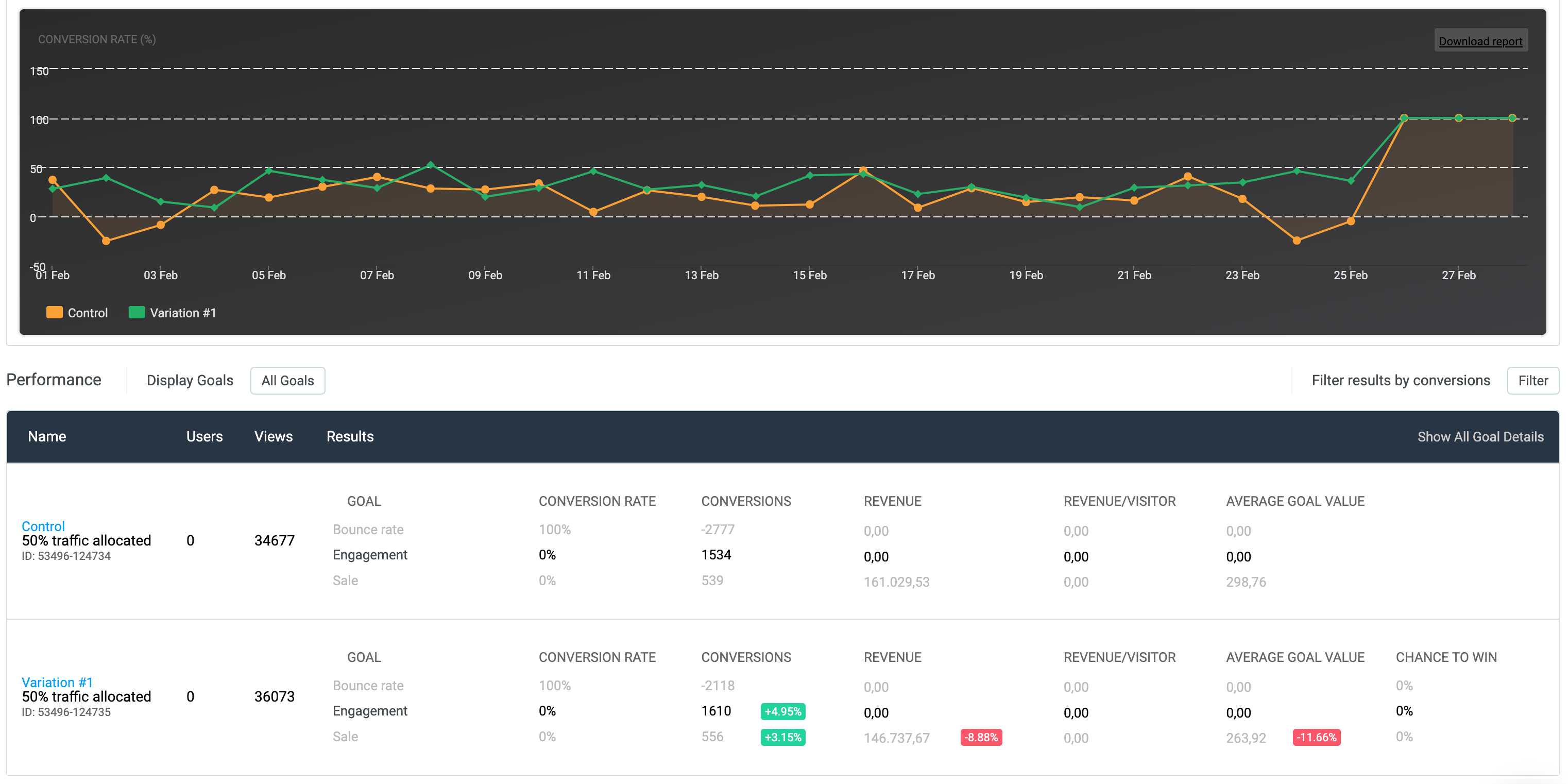This screenshot has width=1568, height=784.
Task: Open the All Goals dropdown
Action: click(x=287, y=381)
